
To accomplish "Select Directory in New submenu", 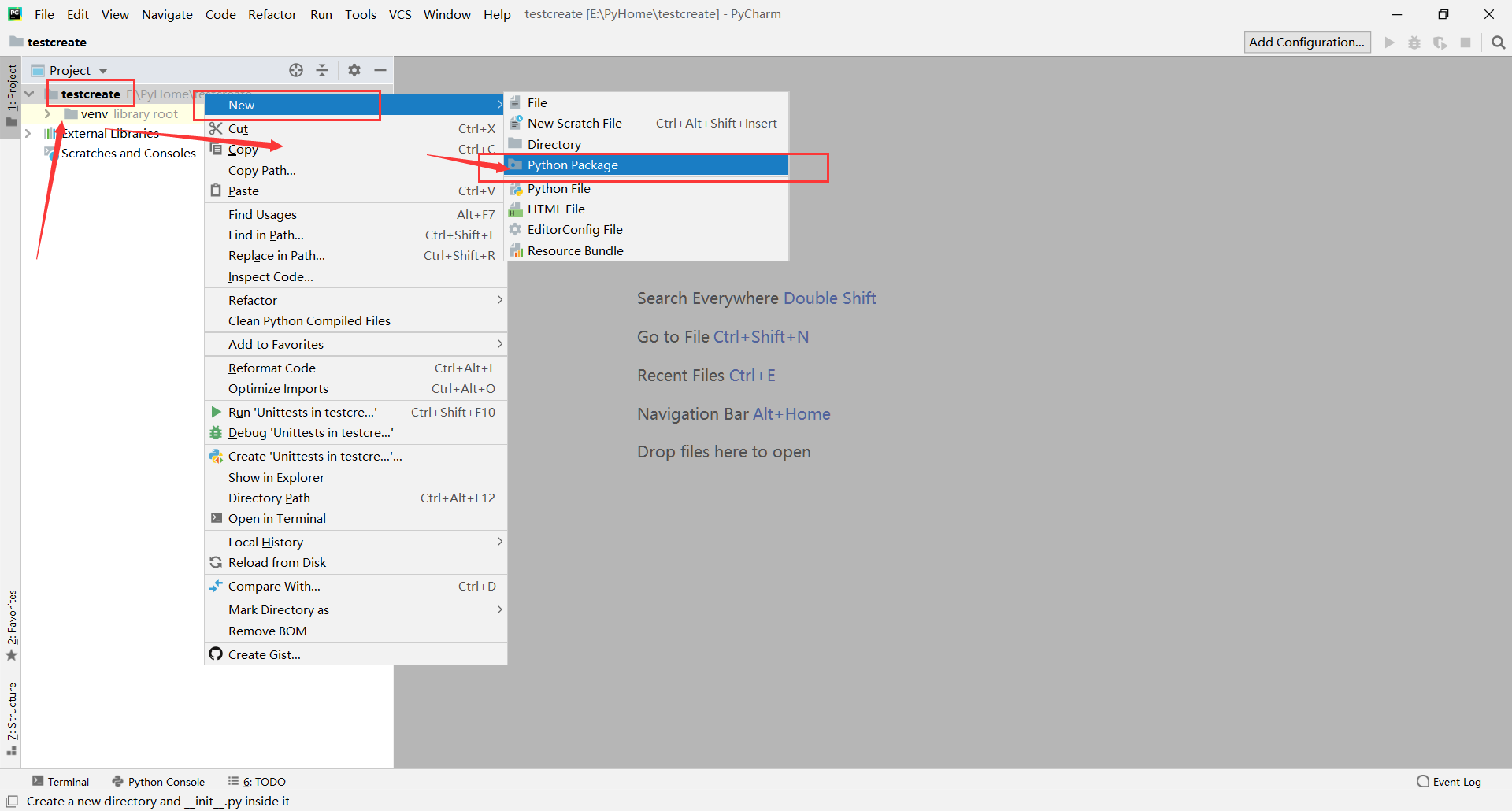I will 647,144.
